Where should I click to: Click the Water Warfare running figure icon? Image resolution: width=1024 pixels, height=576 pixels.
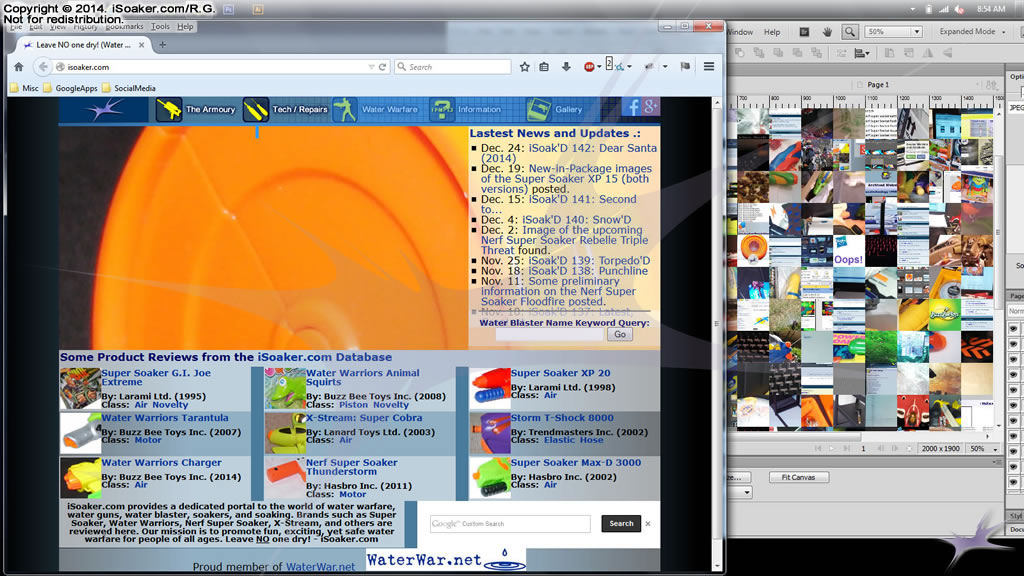[345, 109]
